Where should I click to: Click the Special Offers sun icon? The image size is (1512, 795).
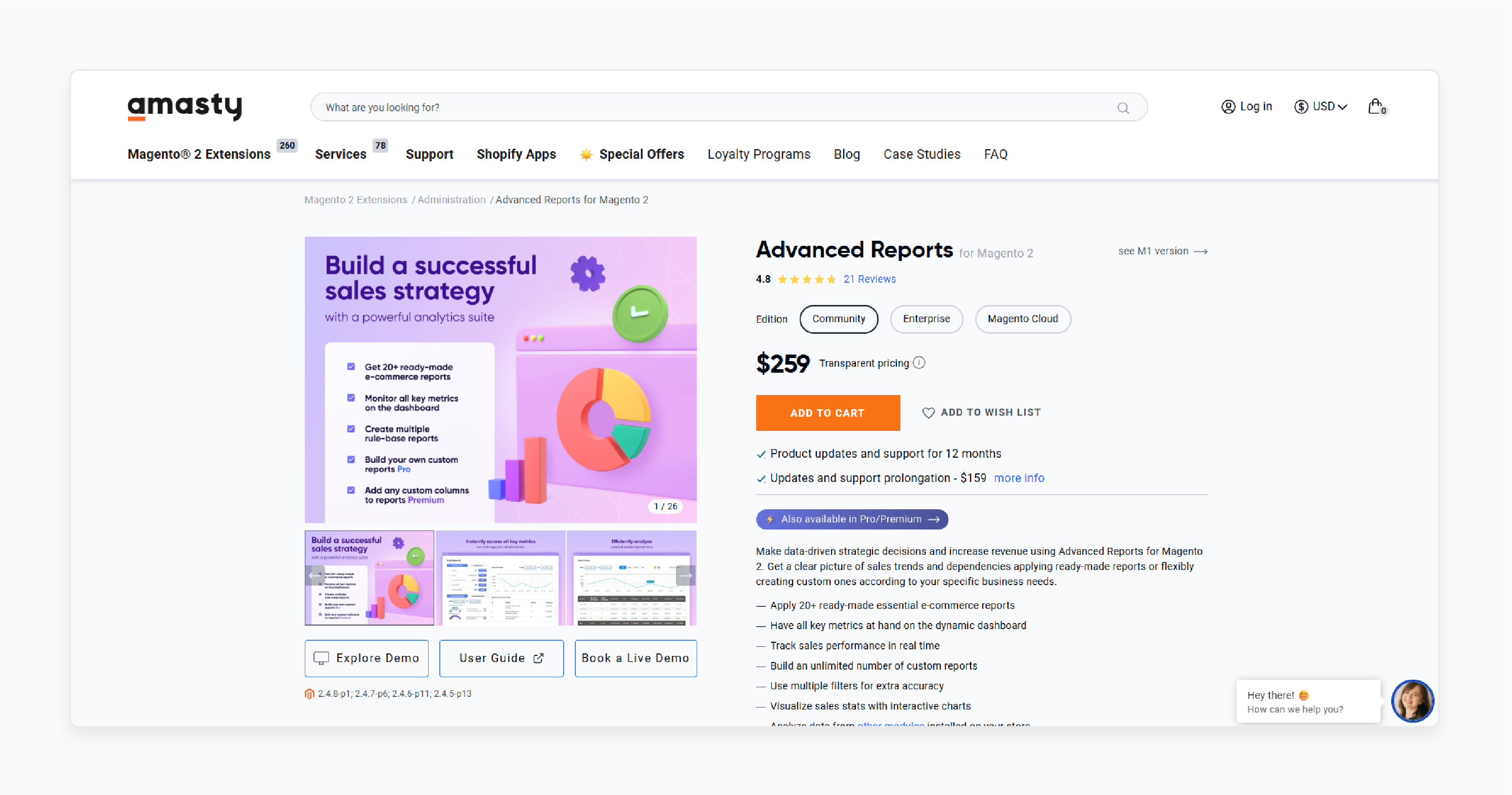click(586, 154)
